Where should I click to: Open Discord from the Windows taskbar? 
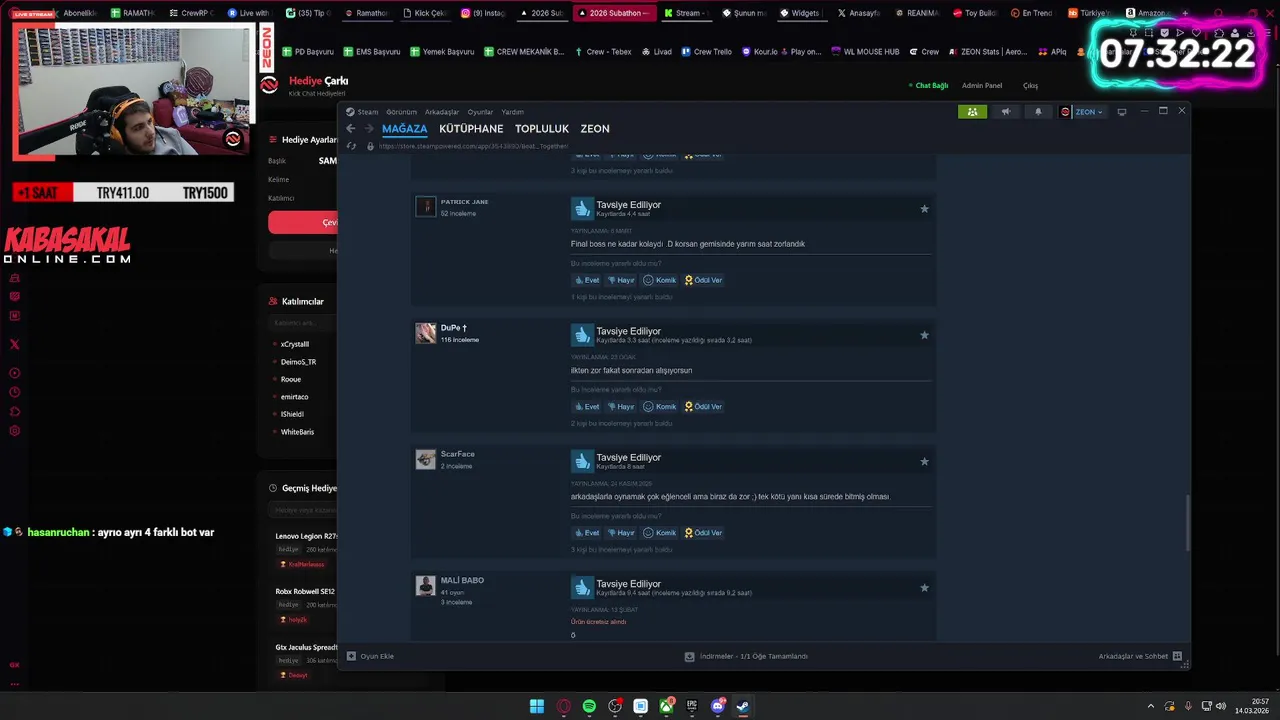click(x=717, y=706)
